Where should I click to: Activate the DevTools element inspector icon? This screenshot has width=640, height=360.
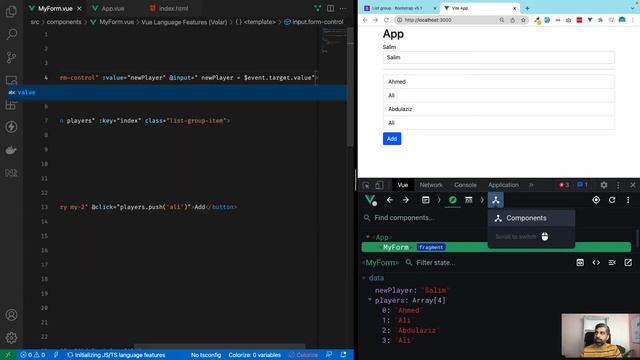[366, 185]
